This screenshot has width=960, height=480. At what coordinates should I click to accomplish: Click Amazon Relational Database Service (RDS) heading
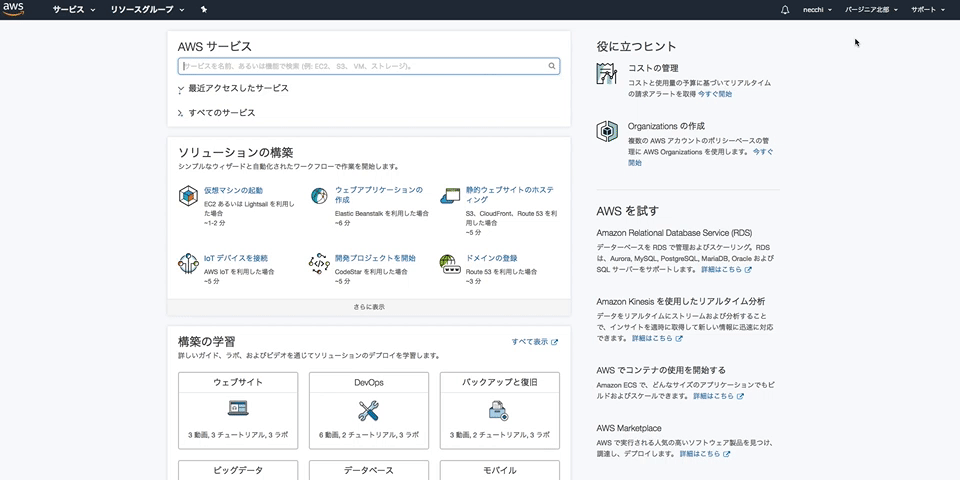tap(674, 233)
